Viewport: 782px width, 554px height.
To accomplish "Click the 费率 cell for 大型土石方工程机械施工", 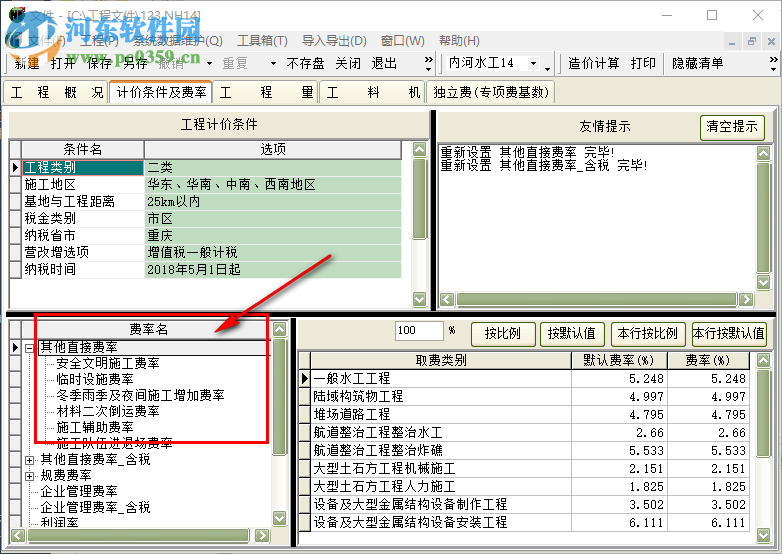I will [x=708, y=468].
